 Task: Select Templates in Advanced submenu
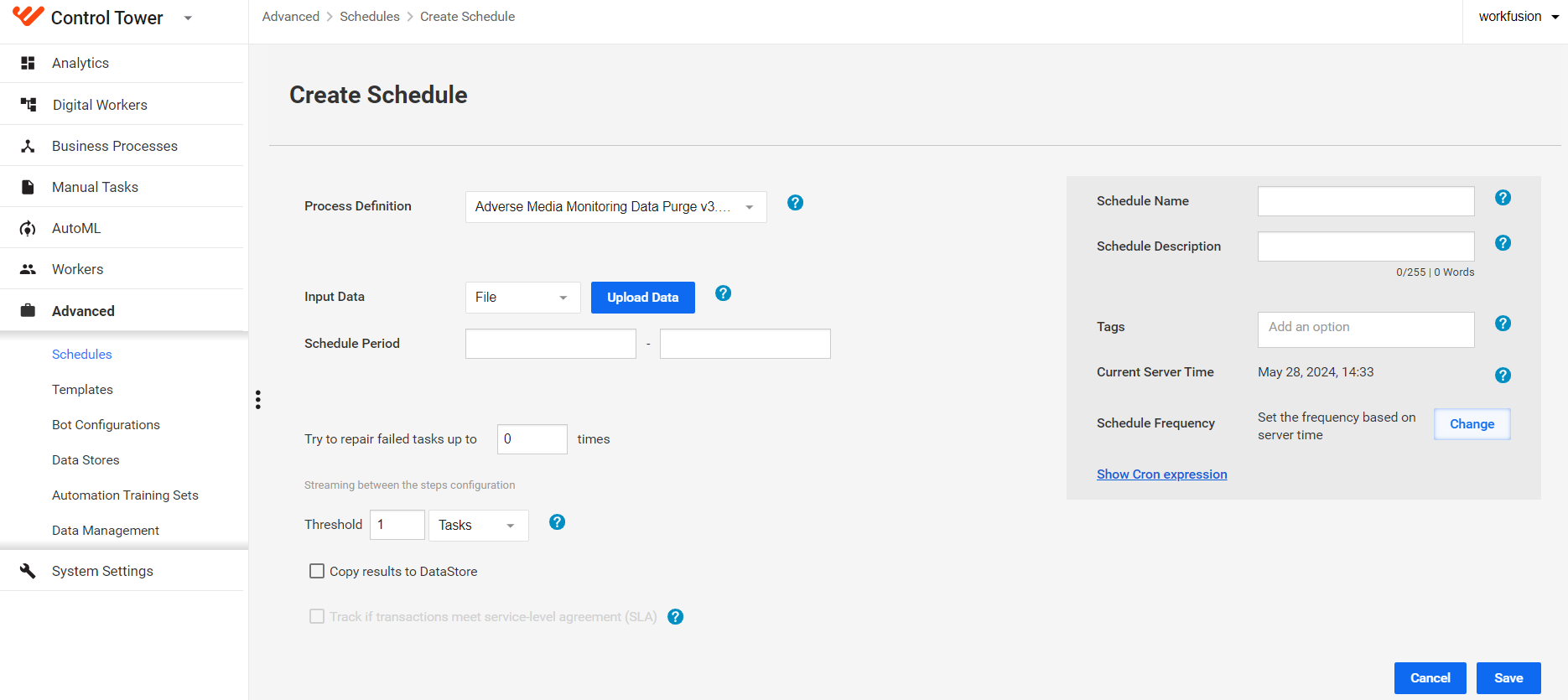tap(82, 390)
